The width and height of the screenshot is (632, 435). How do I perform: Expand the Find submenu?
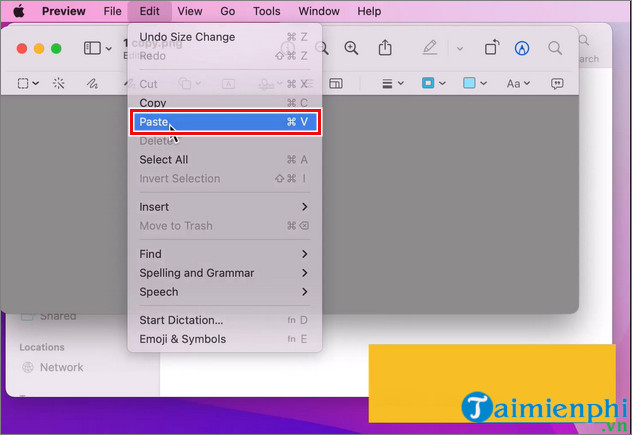(224, 254)
